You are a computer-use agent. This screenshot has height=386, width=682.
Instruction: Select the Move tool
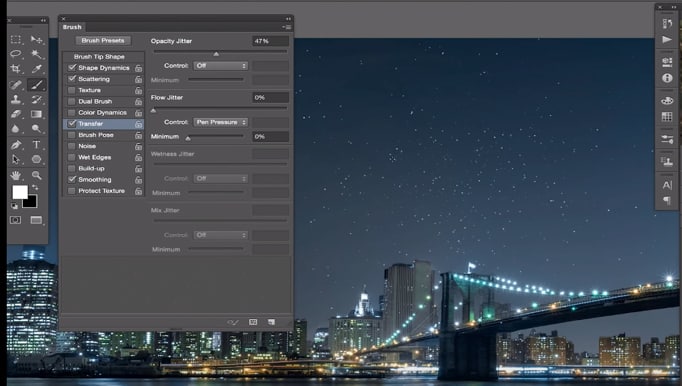[x=37, y=40]
